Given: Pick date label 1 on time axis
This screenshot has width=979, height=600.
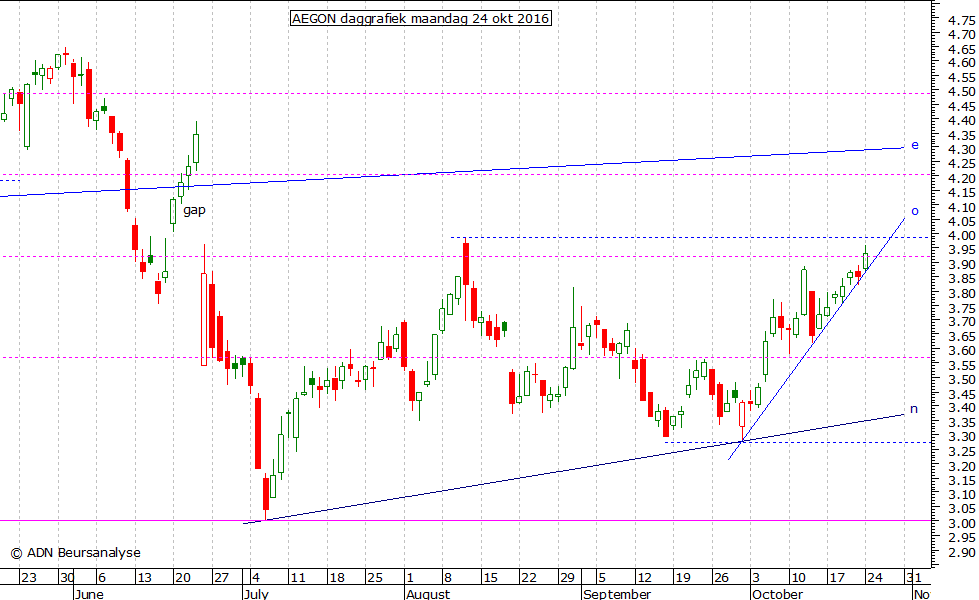Looking at the screenshot, I should click(x=410, y=578).
